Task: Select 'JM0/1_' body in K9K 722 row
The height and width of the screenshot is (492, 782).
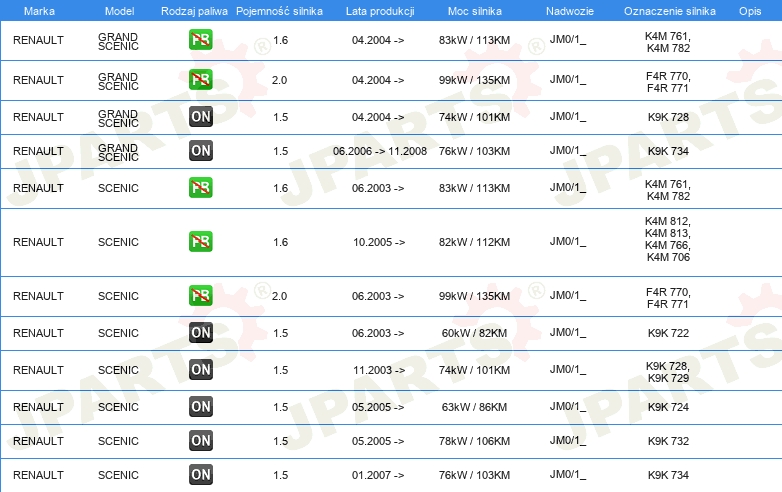Action: tap(568, 332)
